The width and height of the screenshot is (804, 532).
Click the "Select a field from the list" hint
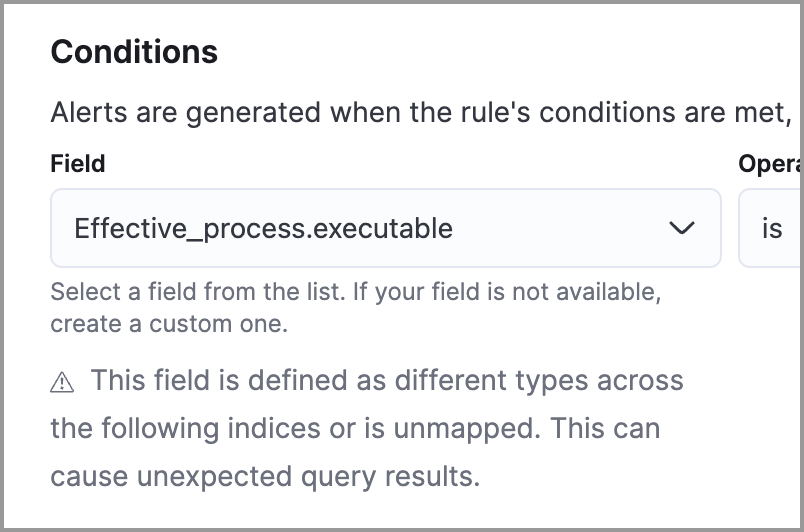(200, 293)
